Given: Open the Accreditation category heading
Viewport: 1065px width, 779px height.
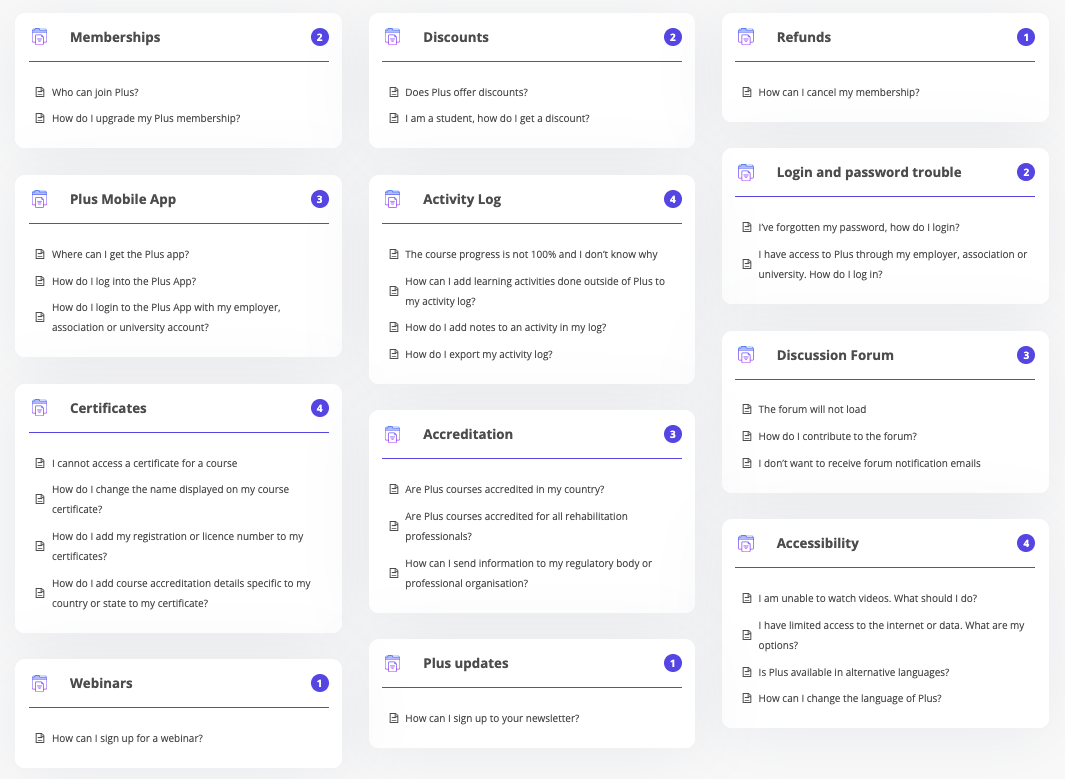Looking at the screenshot, I should coord(468,434).
